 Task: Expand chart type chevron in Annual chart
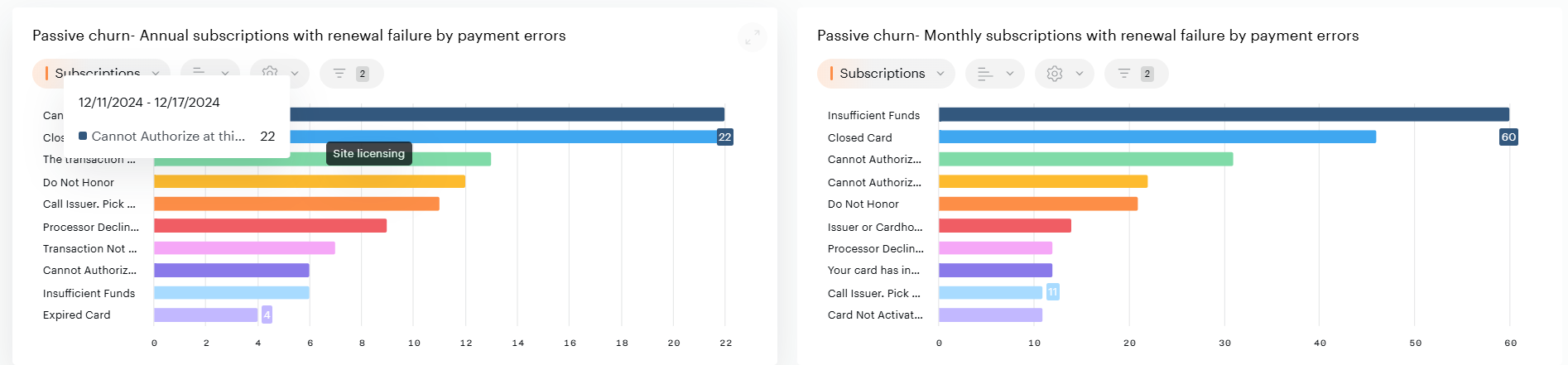(225, 73)
